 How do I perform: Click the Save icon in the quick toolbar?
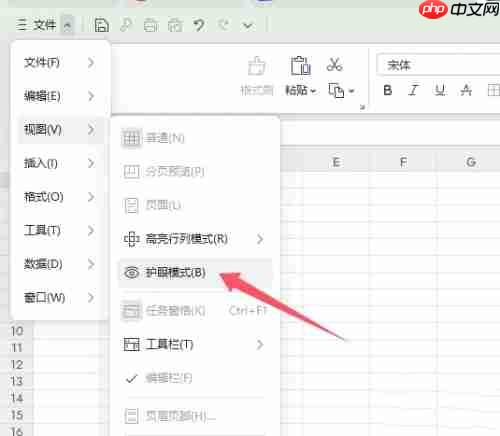(x=102, y=25)
